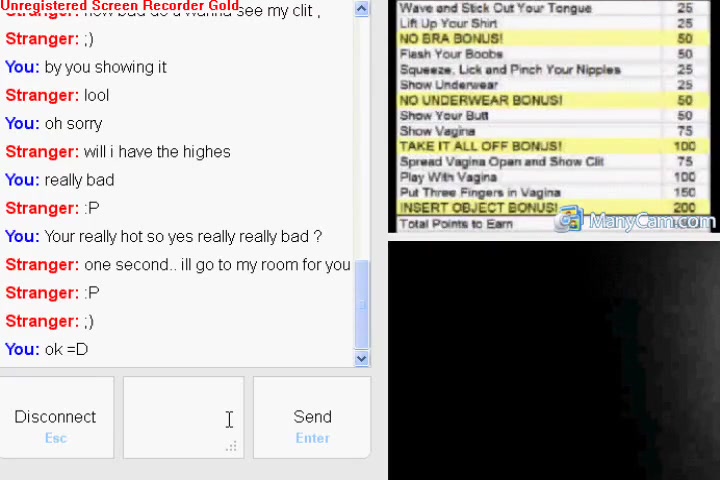
Task: Click the chat scrollbar up arrow
Action: coord(362,9)
